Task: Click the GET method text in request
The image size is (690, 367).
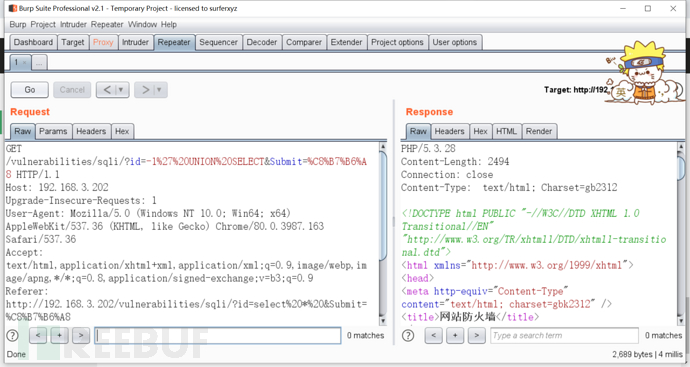Action: (14, 149)
